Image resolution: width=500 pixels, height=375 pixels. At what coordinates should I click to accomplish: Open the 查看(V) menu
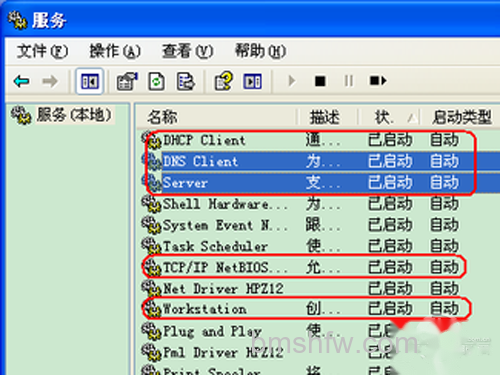187,51
